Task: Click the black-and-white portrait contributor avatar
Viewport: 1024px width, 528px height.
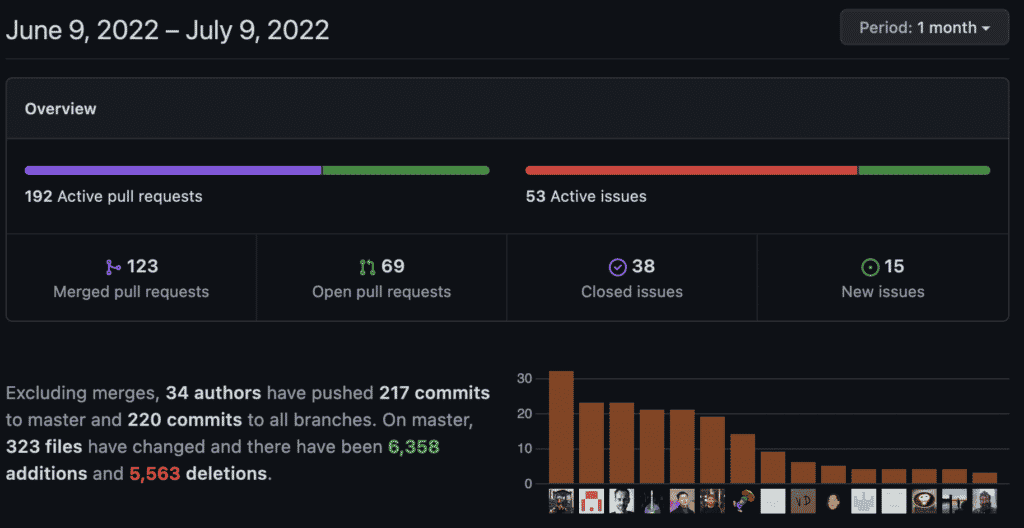Action: [x=622, y=500]
